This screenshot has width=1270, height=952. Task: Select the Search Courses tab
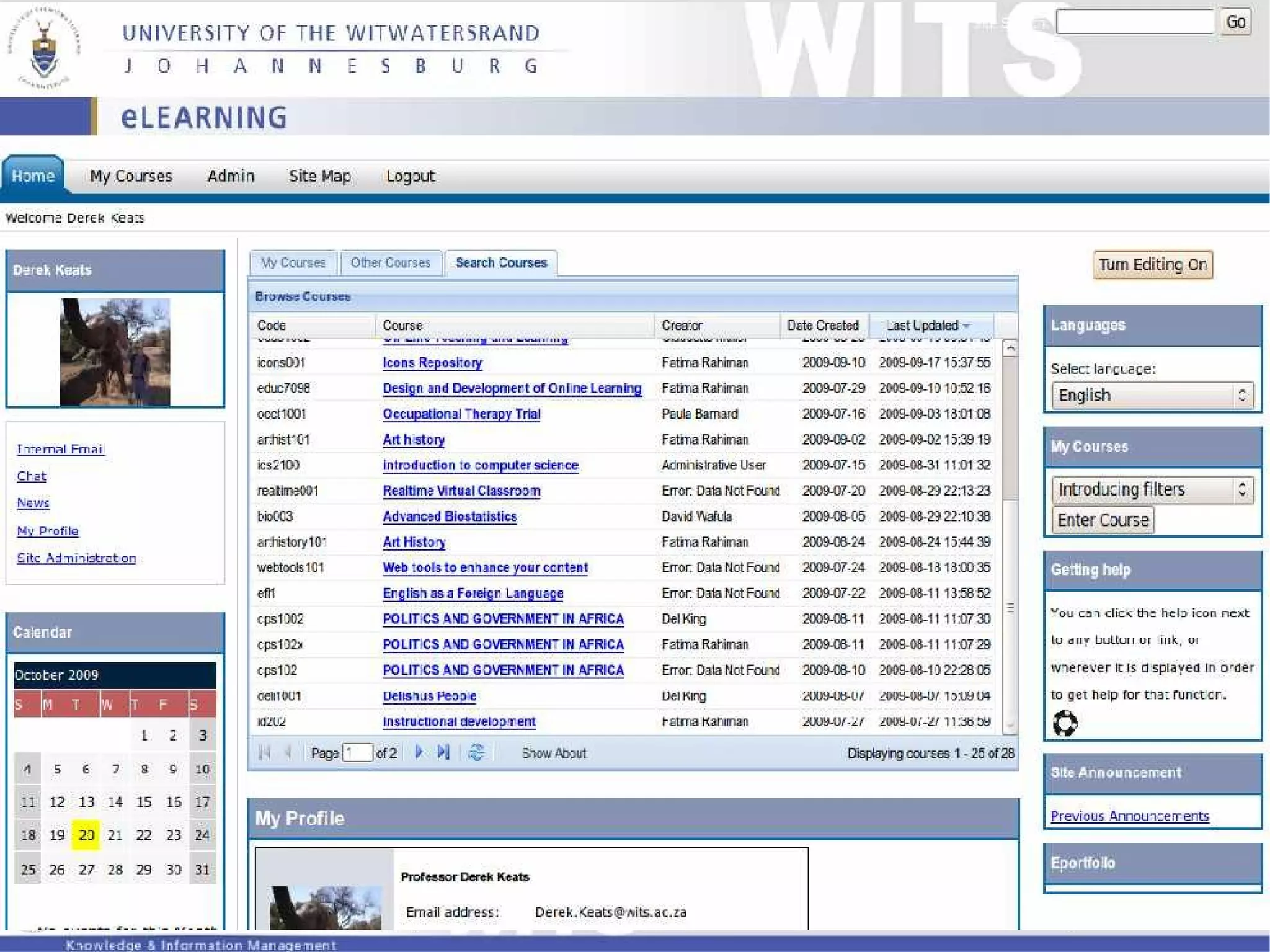[x=501, y=263]
